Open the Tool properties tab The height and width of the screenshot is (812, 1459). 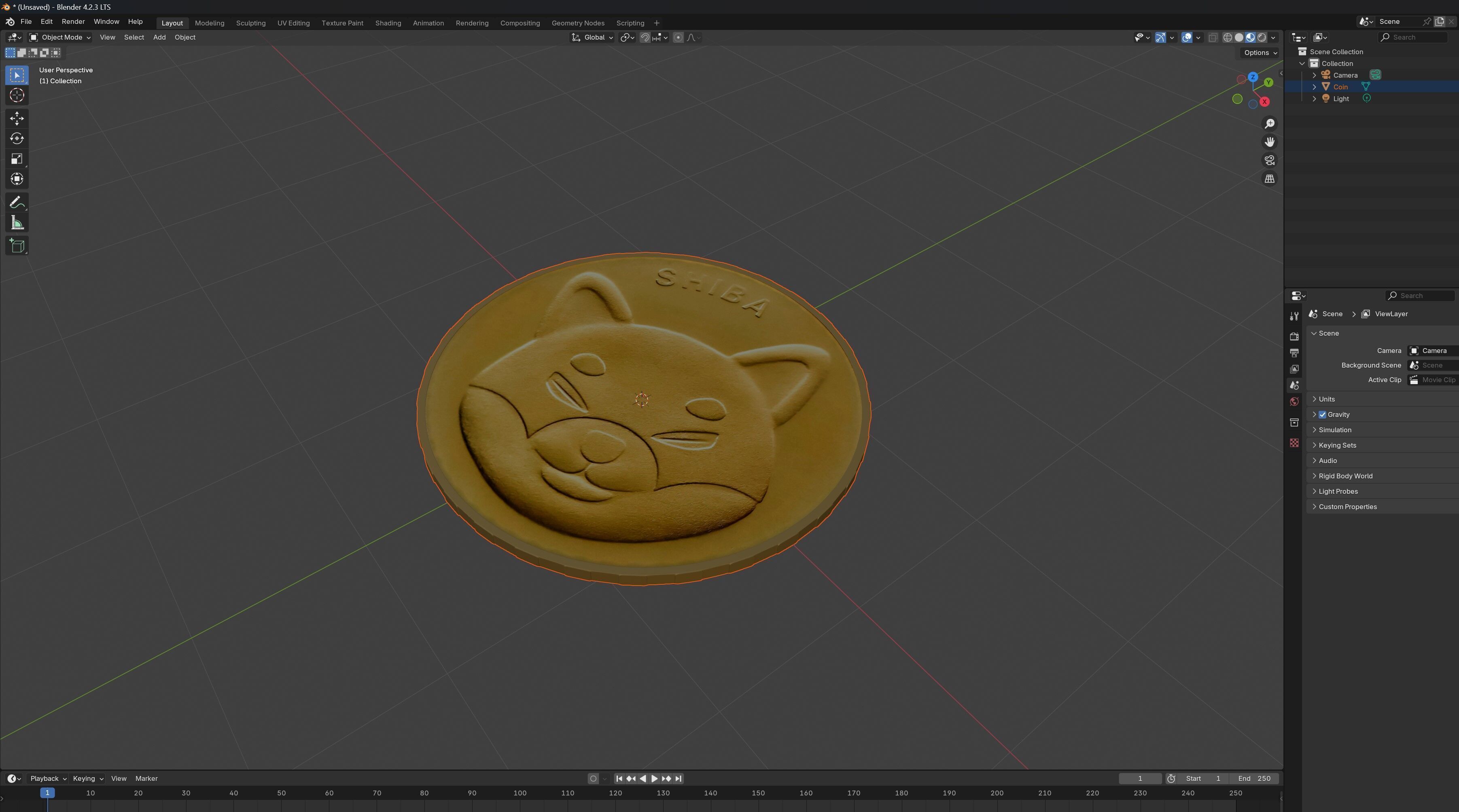point(1294,317)
